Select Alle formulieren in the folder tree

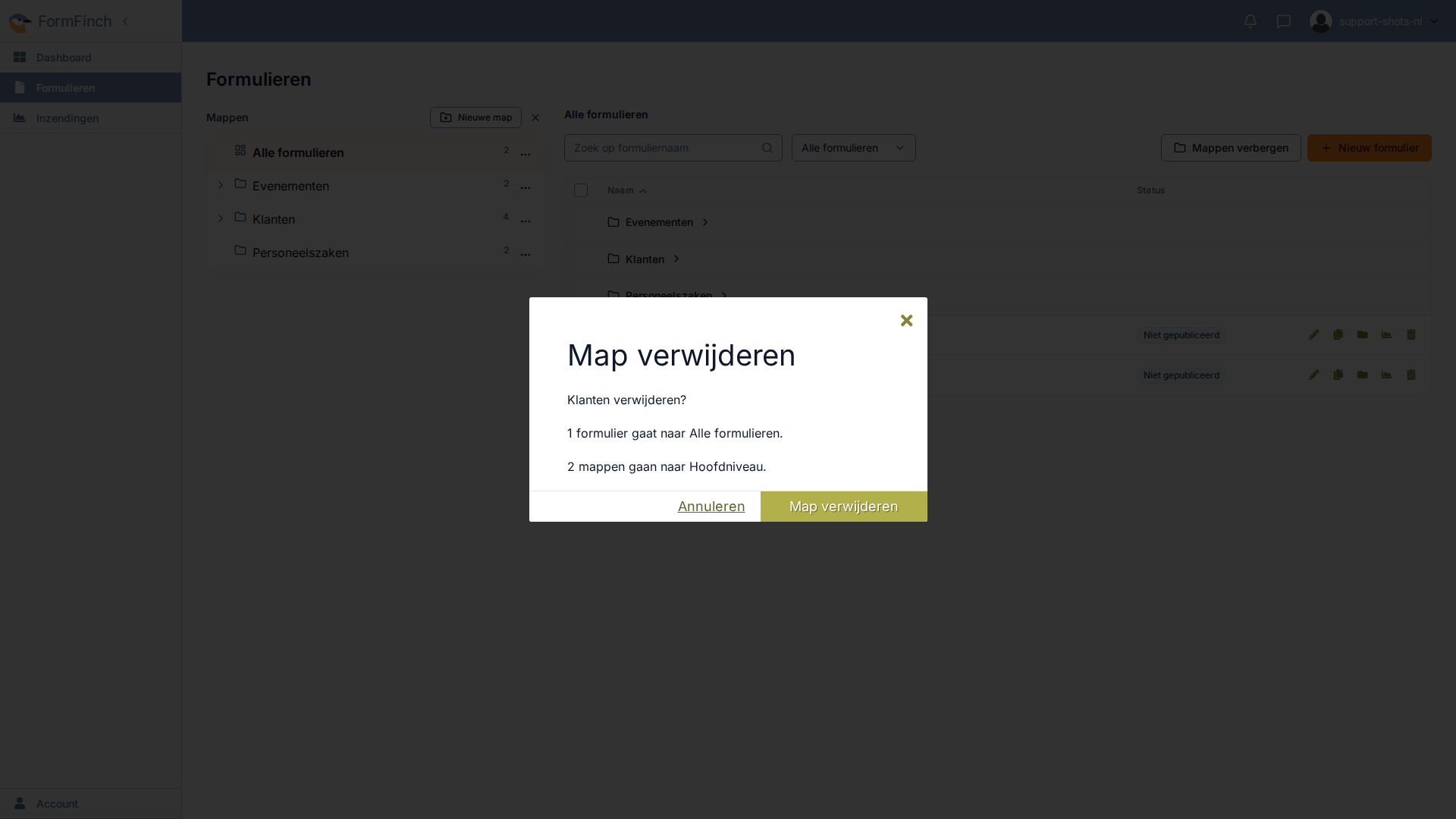point(298,152)
